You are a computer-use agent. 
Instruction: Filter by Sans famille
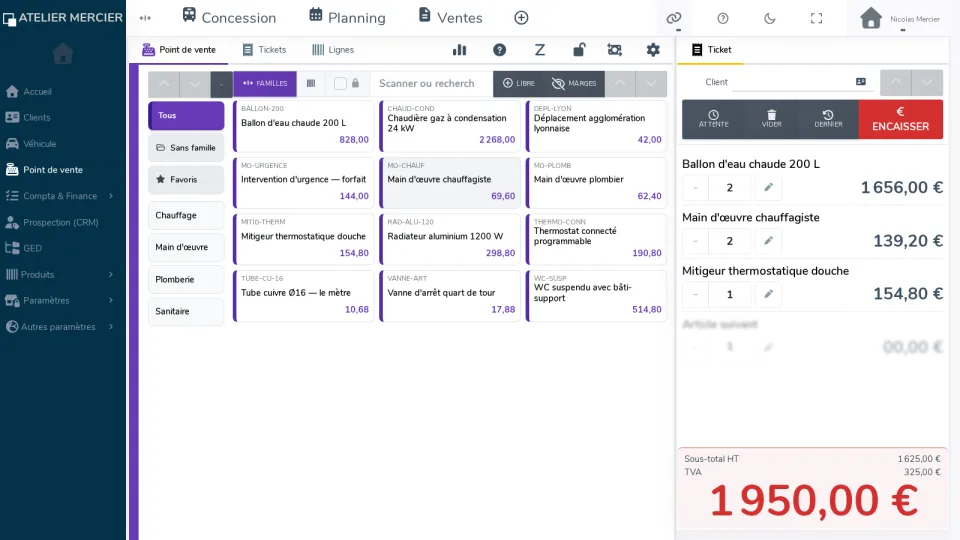pyautogui.click(x=186, y=148)
